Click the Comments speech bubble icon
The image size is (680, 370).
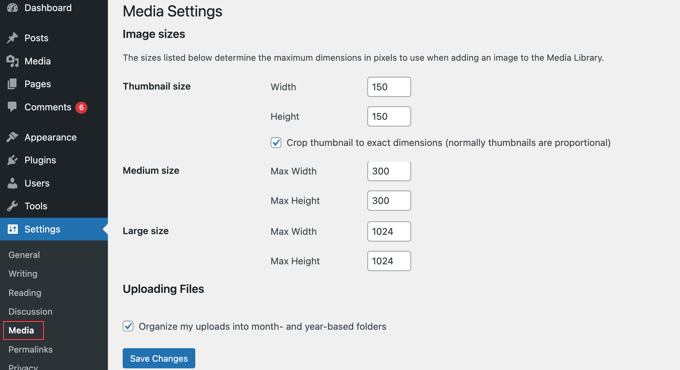(x=12, y=107)
